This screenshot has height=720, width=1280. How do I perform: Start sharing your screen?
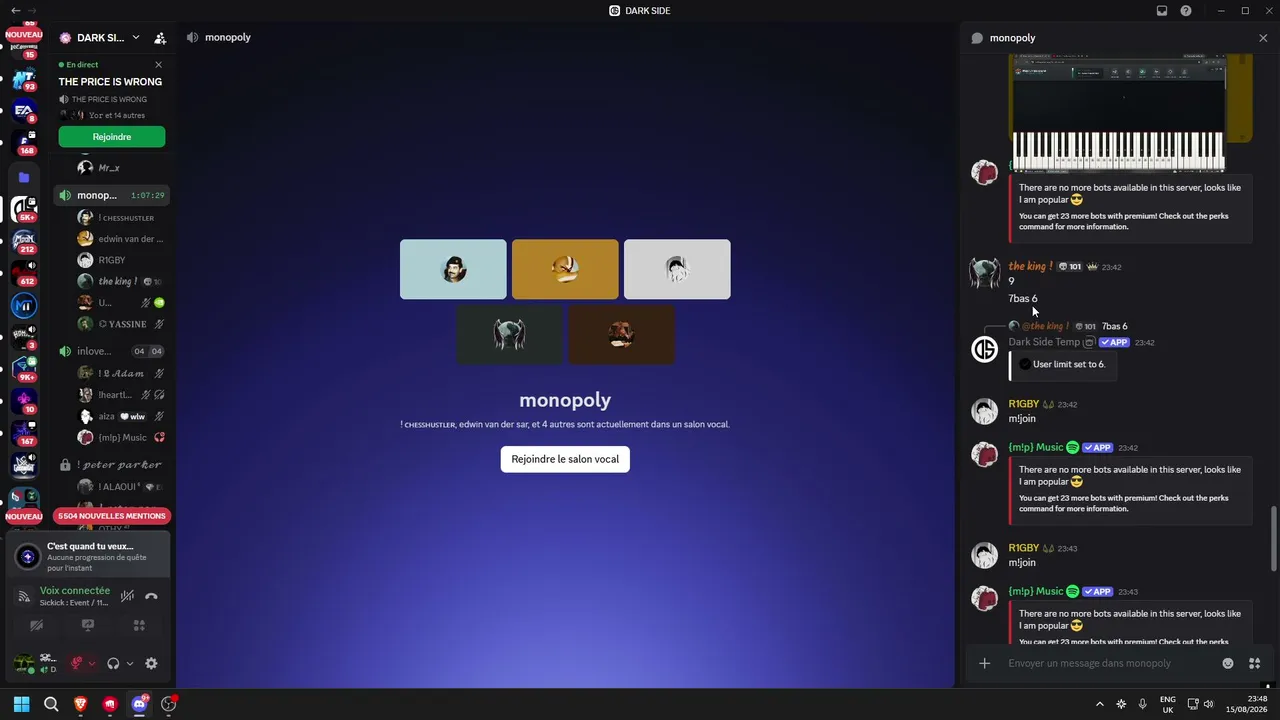pyautogui.click(x=88, y=626)
